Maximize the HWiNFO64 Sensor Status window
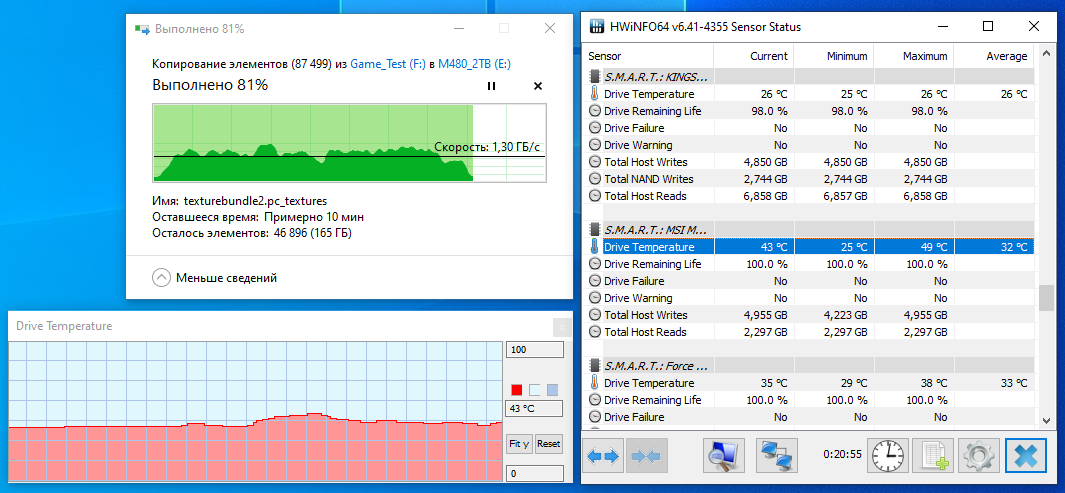 coord(988,26)
